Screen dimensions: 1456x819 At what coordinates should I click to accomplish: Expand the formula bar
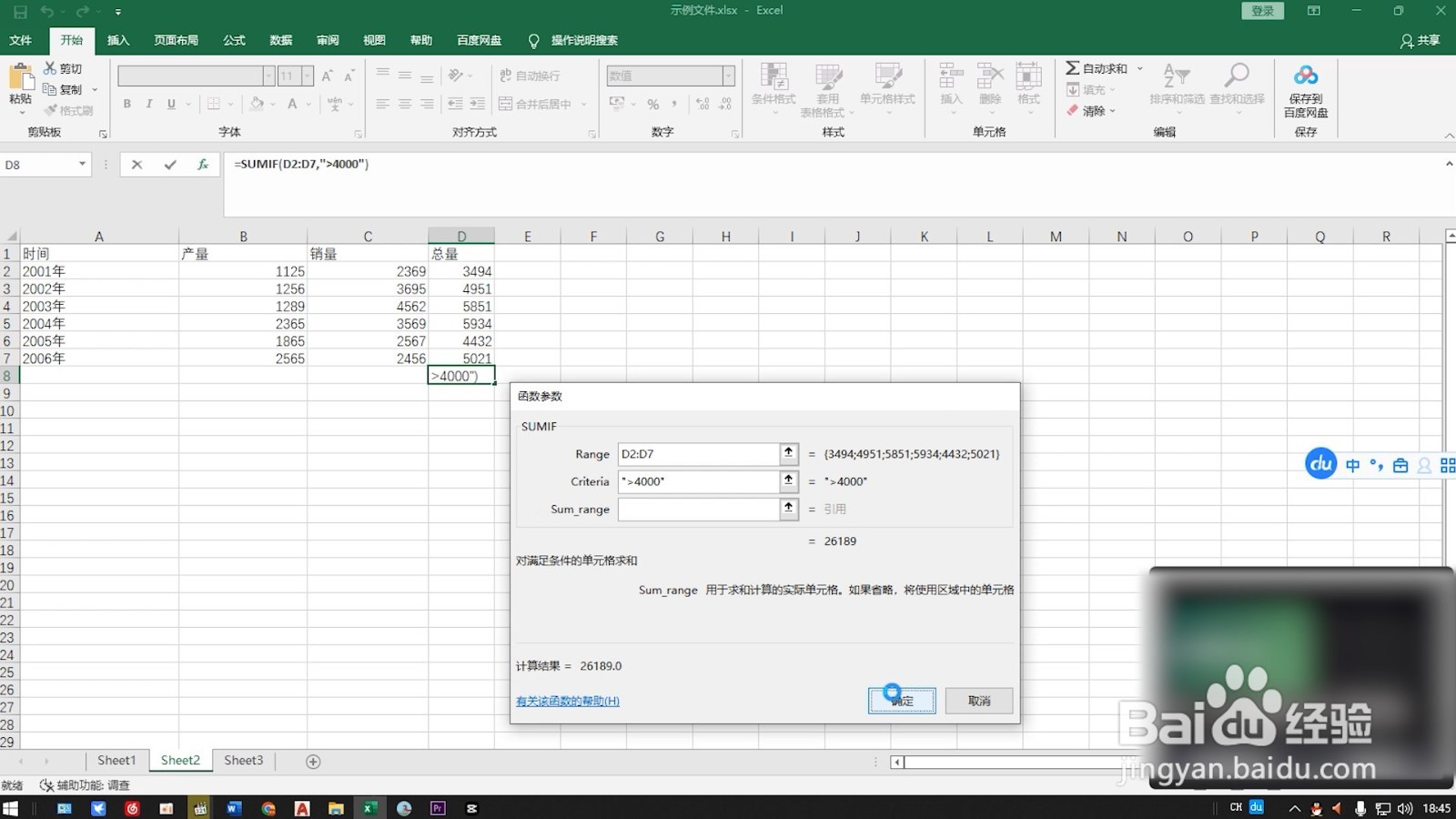(x=1449, y=164)
